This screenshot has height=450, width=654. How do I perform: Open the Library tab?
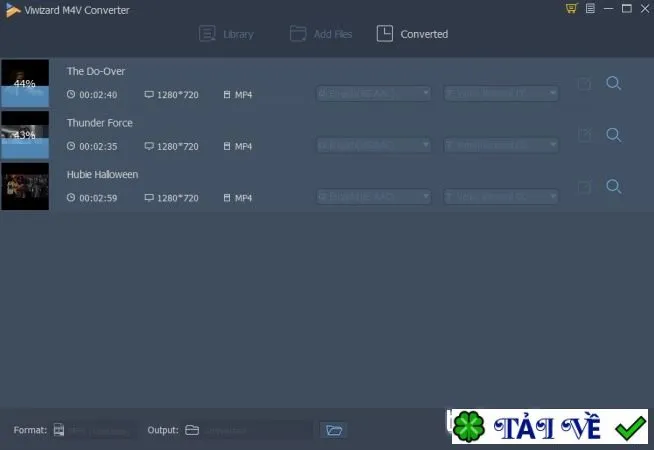pos(226,34)
